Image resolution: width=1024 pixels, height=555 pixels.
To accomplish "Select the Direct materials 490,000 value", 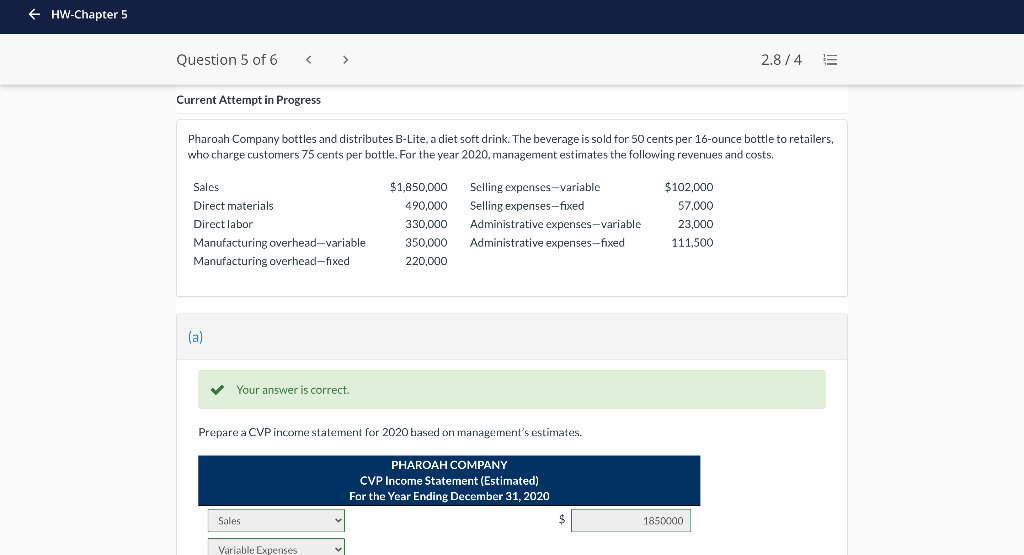I will [426, 206].
